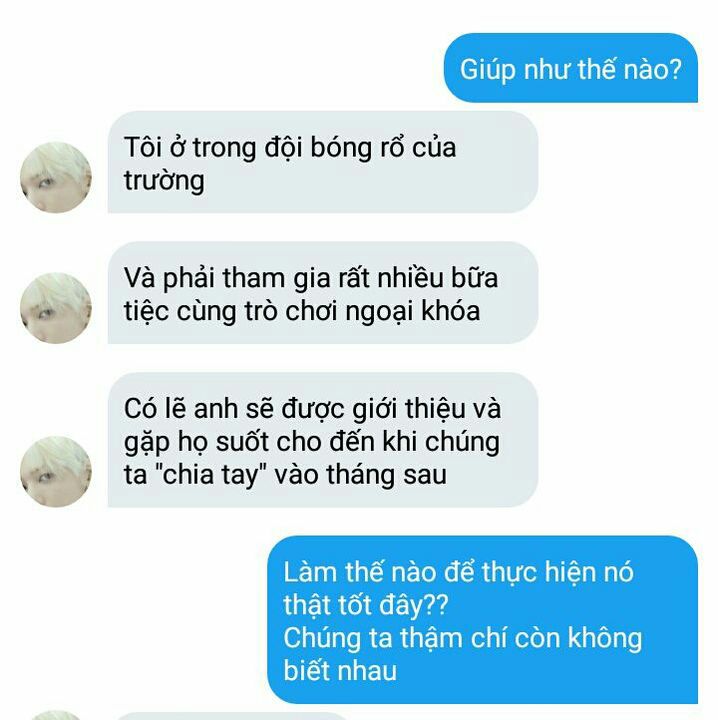This screenshot has width=718, height=720.
Task: Tap partially visible gray bubble at bottom
Action: coord(230,716)
